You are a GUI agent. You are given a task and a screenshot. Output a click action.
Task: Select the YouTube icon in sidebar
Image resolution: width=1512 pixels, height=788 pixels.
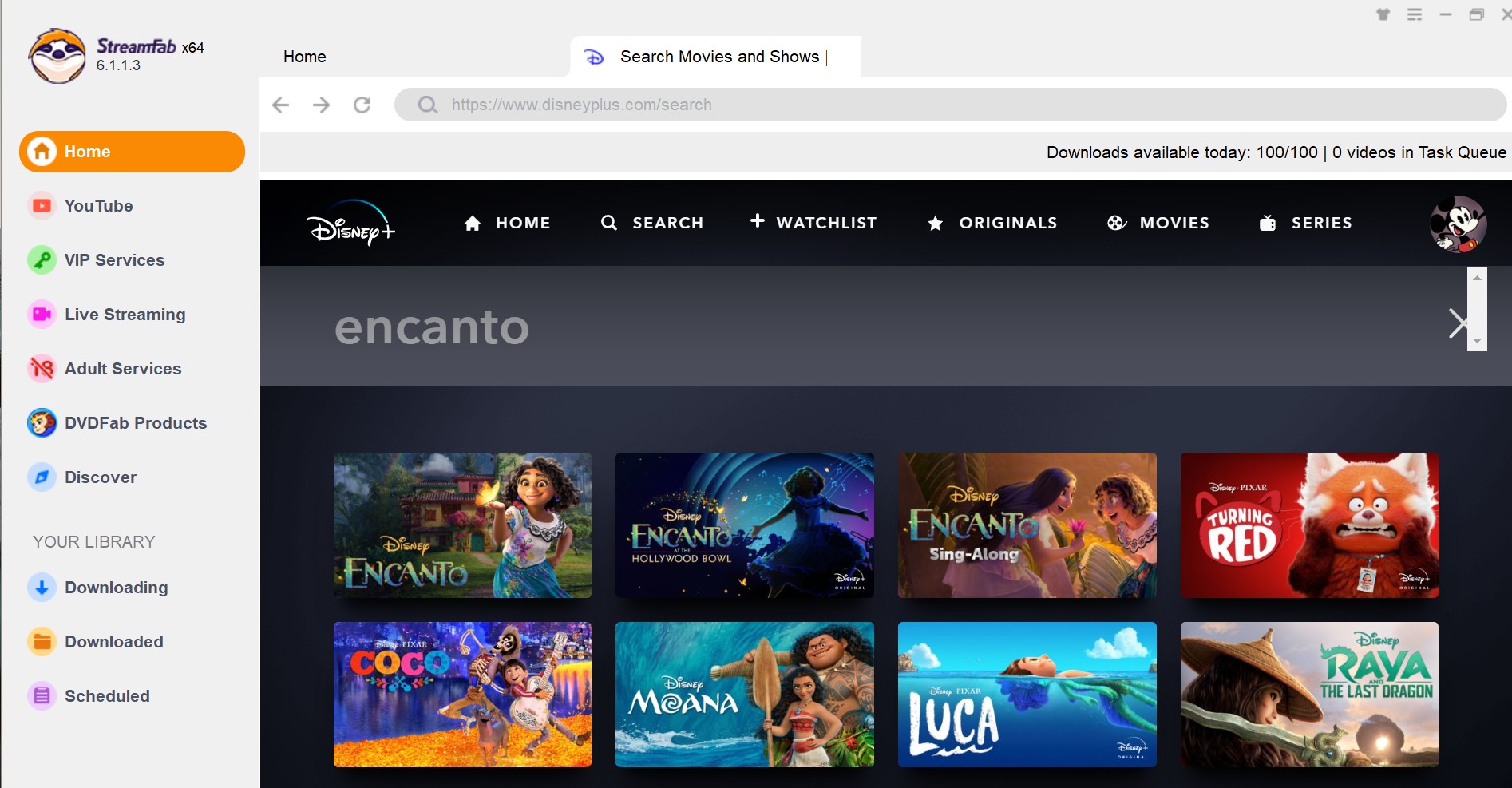[42, 206]
